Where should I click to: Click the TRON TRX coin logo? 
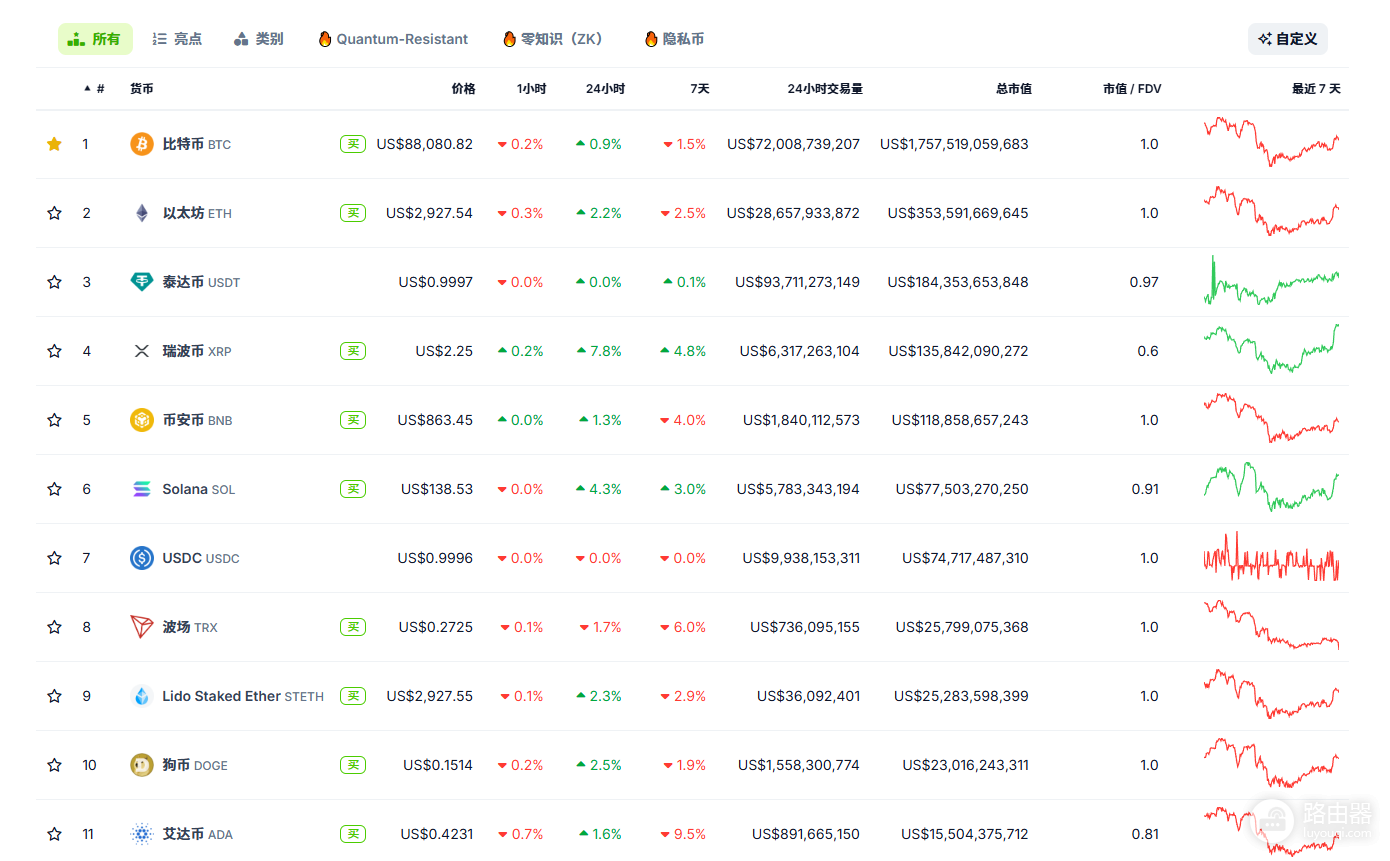tap(142, 627)
